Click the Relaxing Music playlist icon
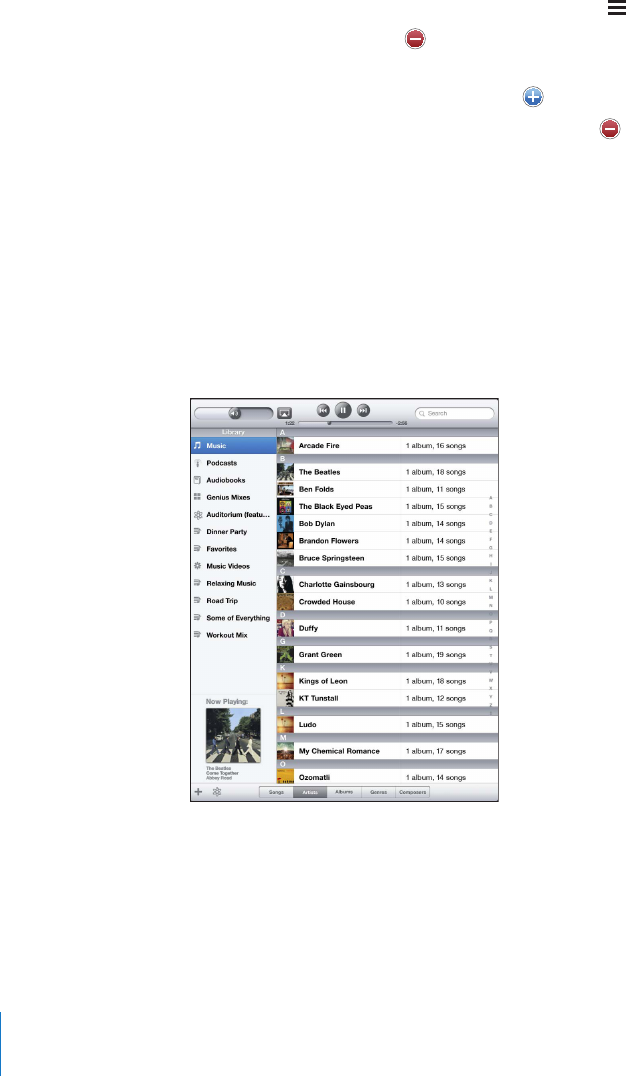Viewport: 626px width, 1076px height. click(x=198, y=583)
